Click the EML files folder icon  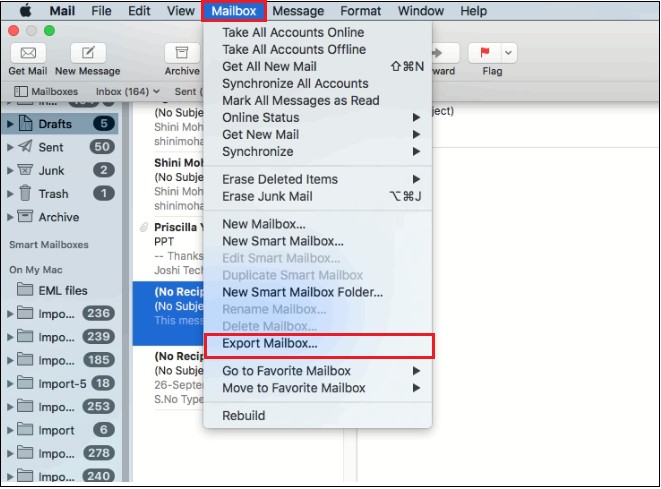click(x=25, y=290)
